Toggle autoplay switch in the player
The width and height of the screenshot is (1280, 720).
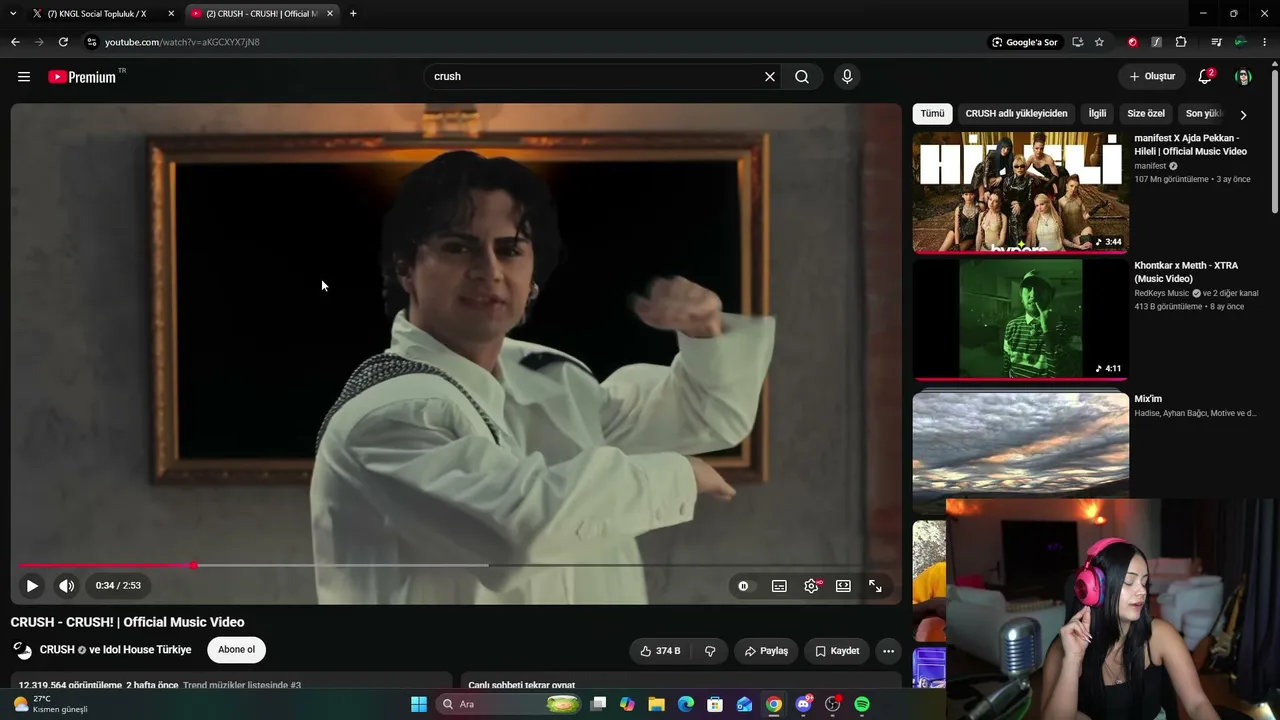point(746,586)
